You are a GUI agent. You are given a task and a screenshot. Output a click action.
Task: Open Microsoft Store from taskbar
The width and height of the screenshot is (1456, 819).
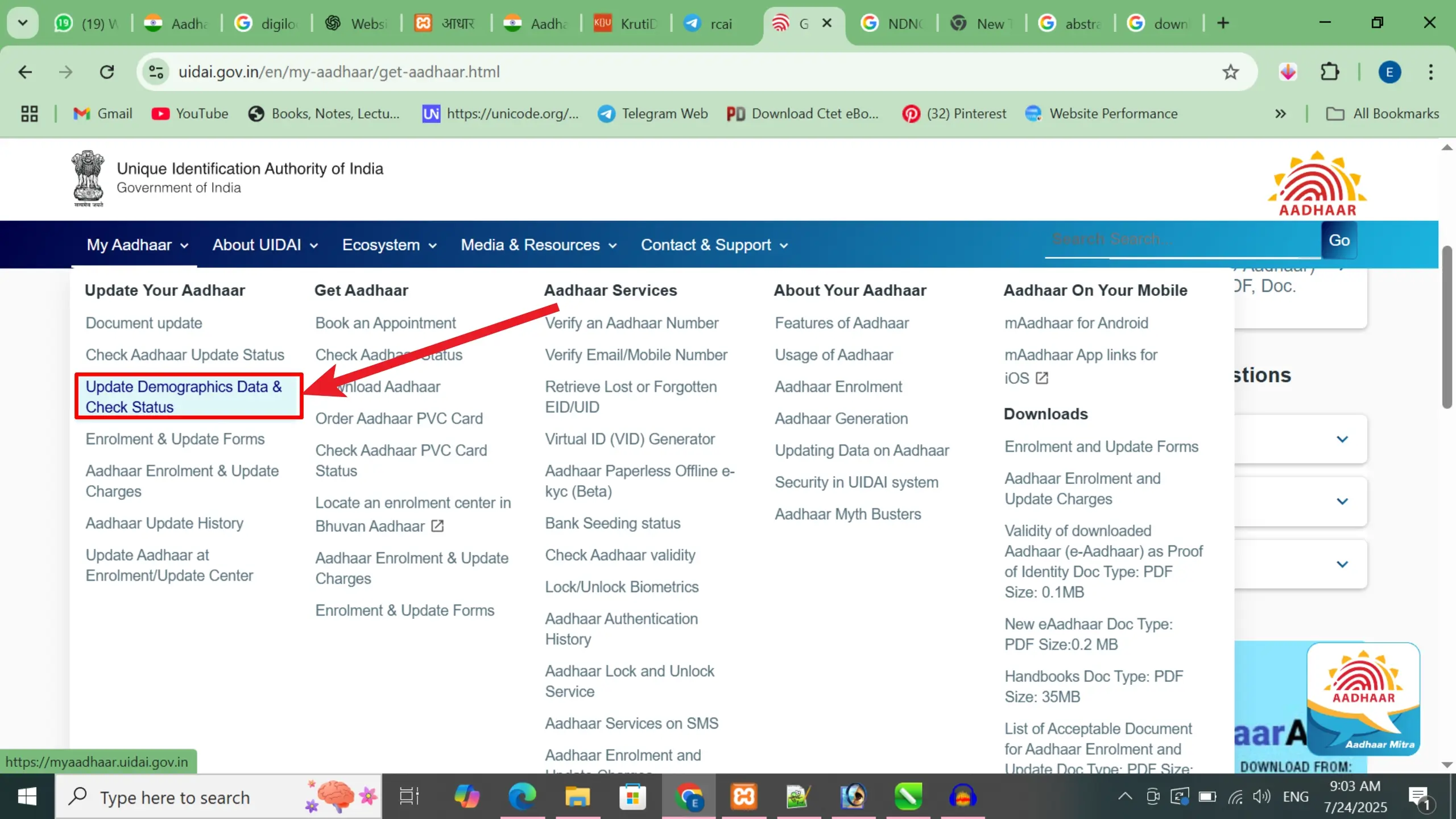pyautogui.click(x=632, y=796)
